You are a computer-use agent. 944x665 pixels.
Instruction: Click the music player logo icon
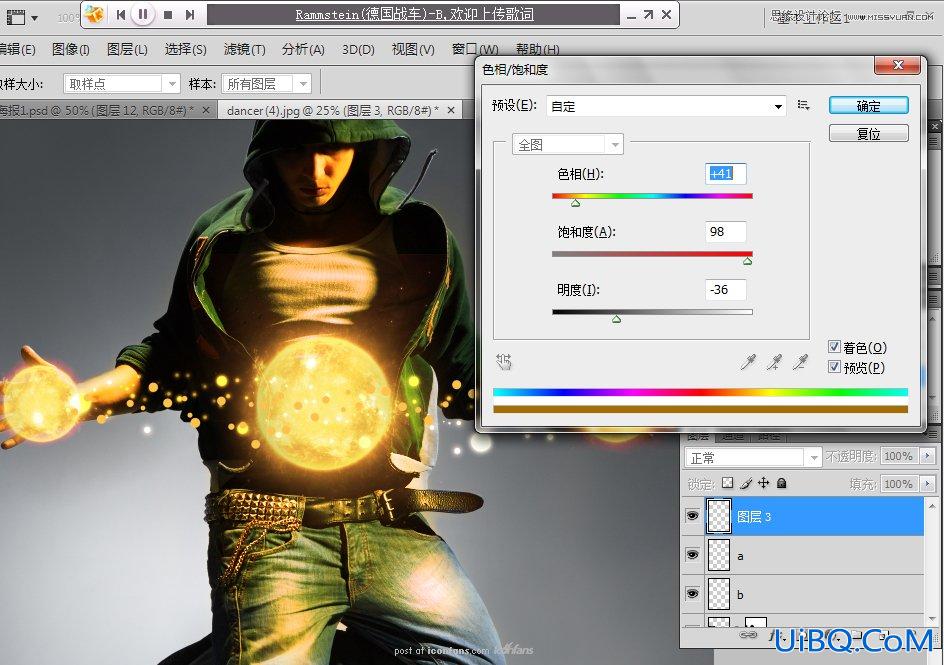(x=94, y=14)
